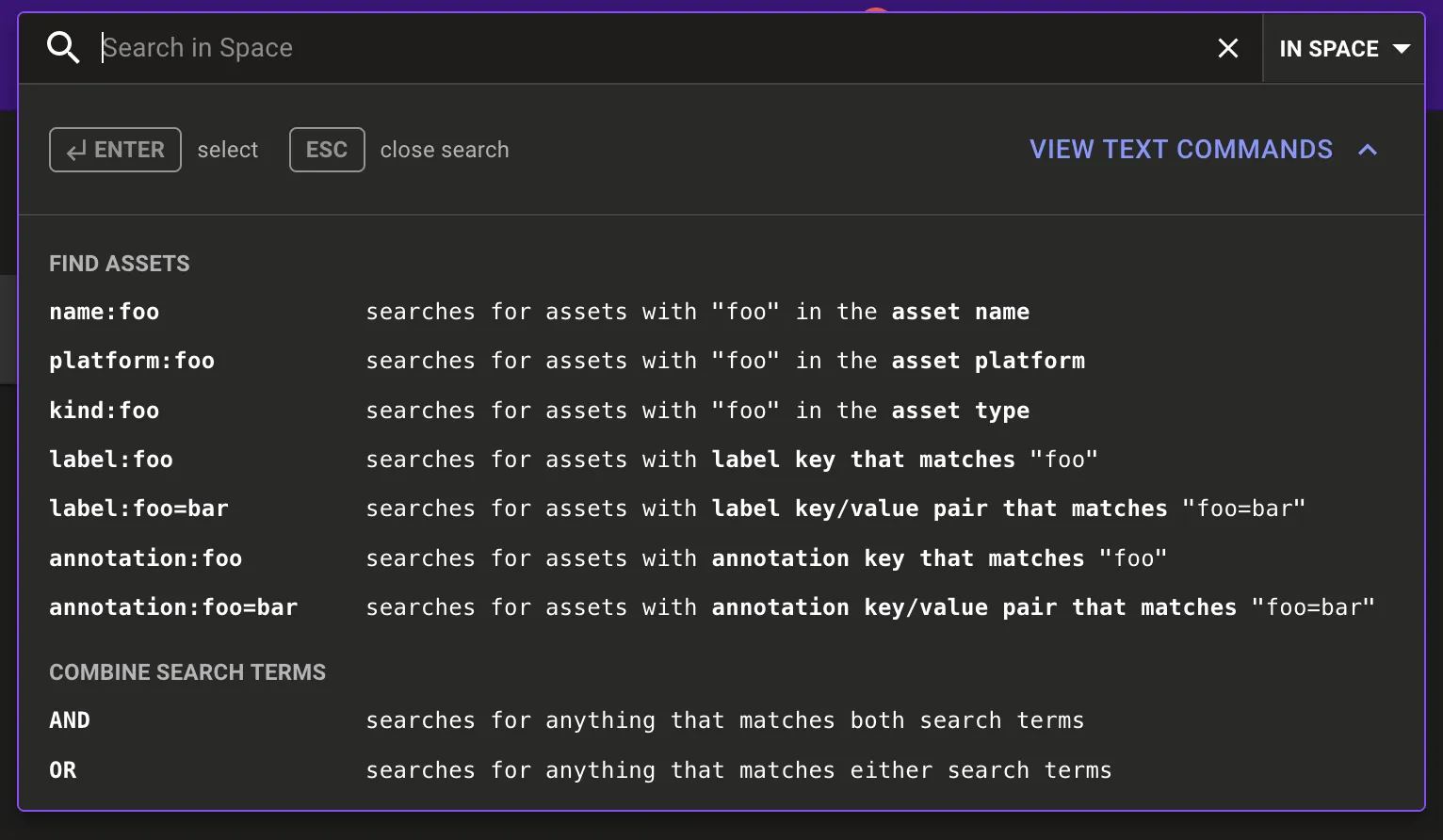Select the OR operator command

63,770
